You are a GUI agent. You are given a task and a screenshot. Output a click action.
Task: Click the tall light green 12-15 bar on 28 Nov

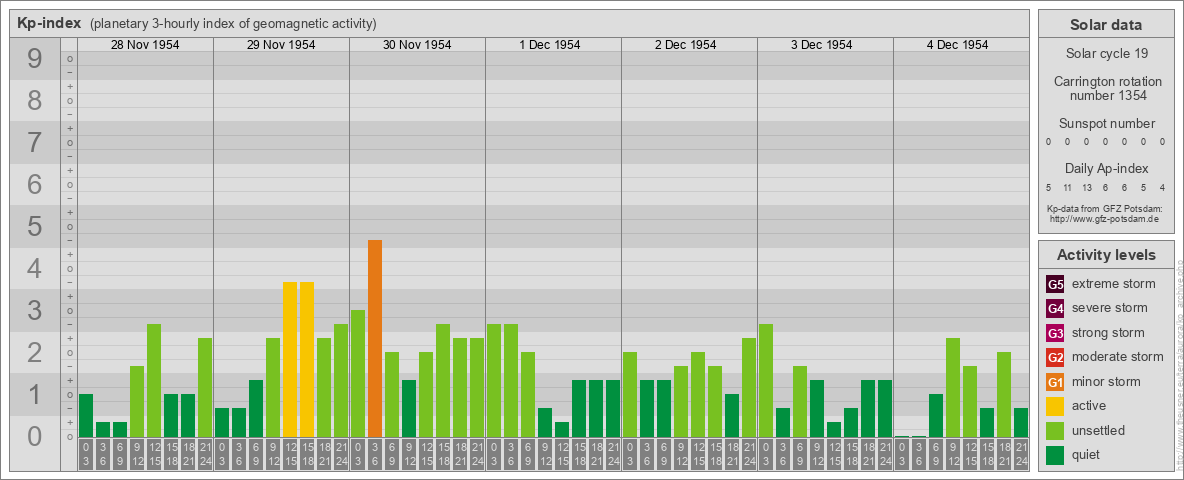pyautogui.click(x=154, y=380)
